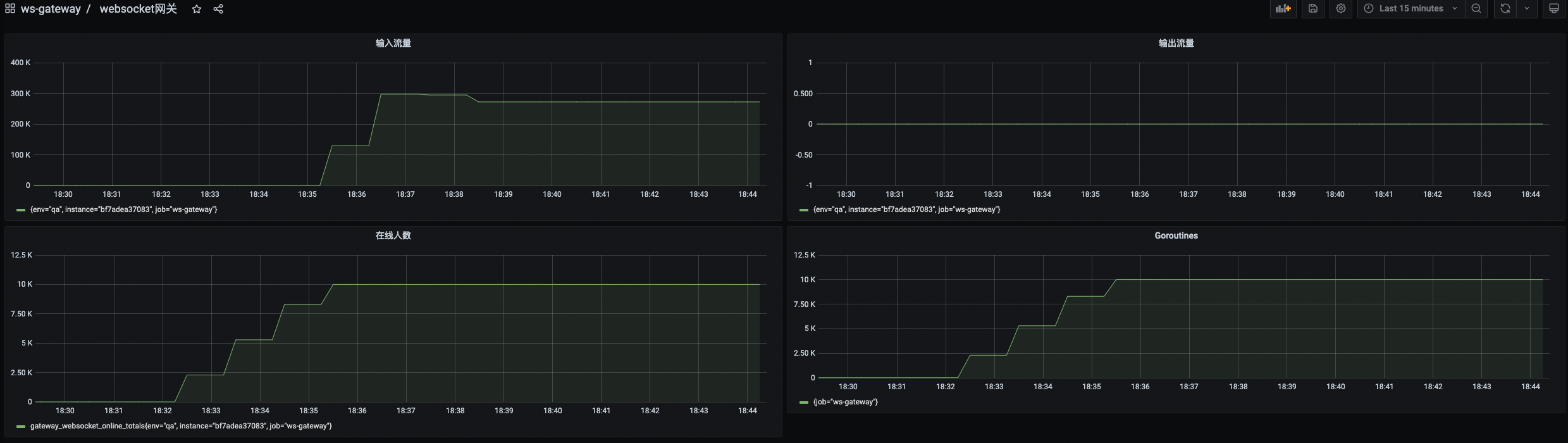Click the 300 K axis label in 输入流量
This screenshot has width=1568, height=443.
pyautogui.click(x=20, y=94)
